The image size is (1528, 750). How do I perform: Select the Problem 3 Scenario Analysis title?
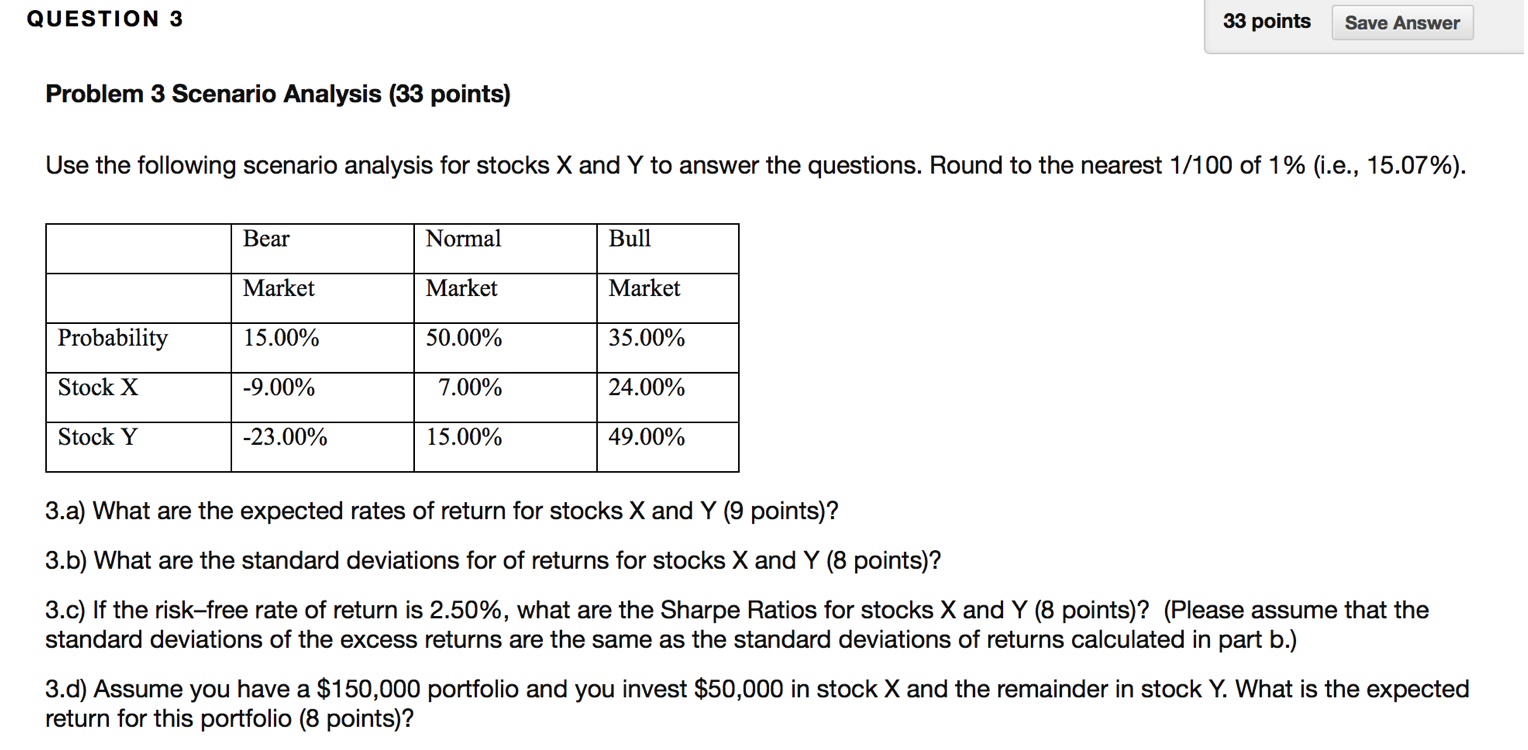pos(278,94)
